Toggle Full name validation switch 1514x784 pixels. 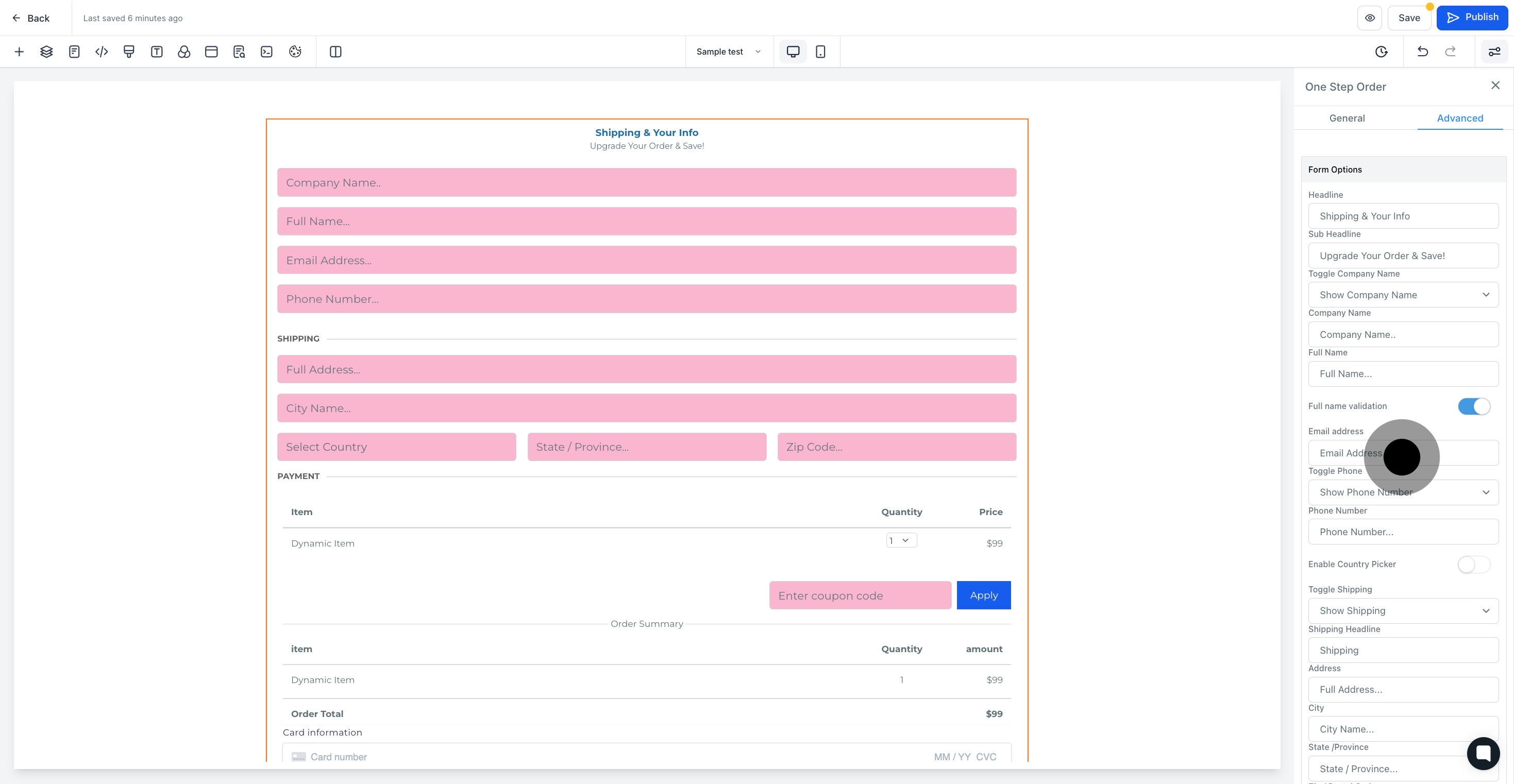[x=1473, y=406]
